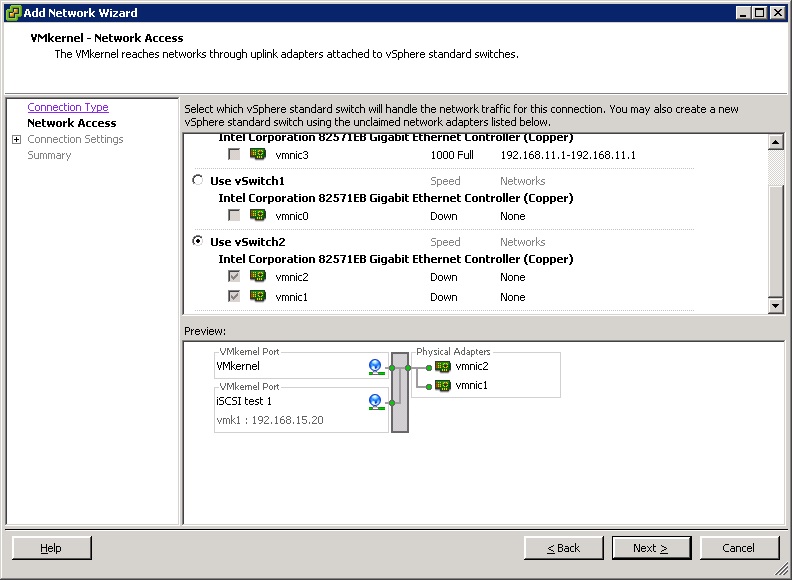Click the iSCSI test 1 port globe icon

pos(376,402)
